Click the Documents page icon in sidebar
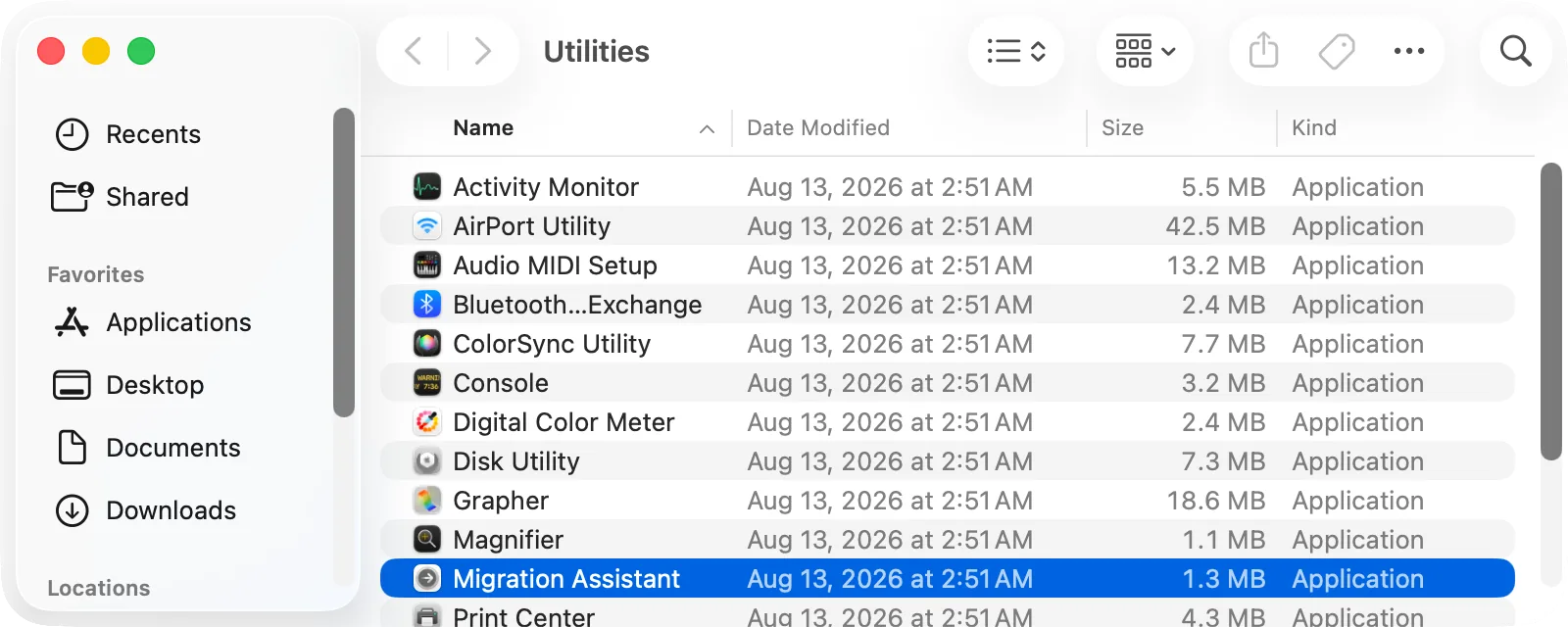The width and height of the screenshot is (1568, 627). coord(72,448)
